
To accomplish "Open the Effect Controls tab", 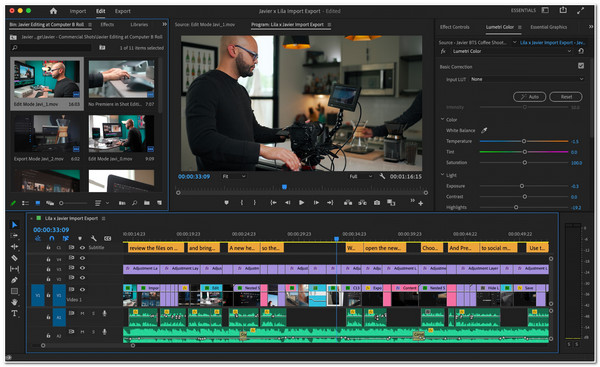I will click(x=454, y=27).
